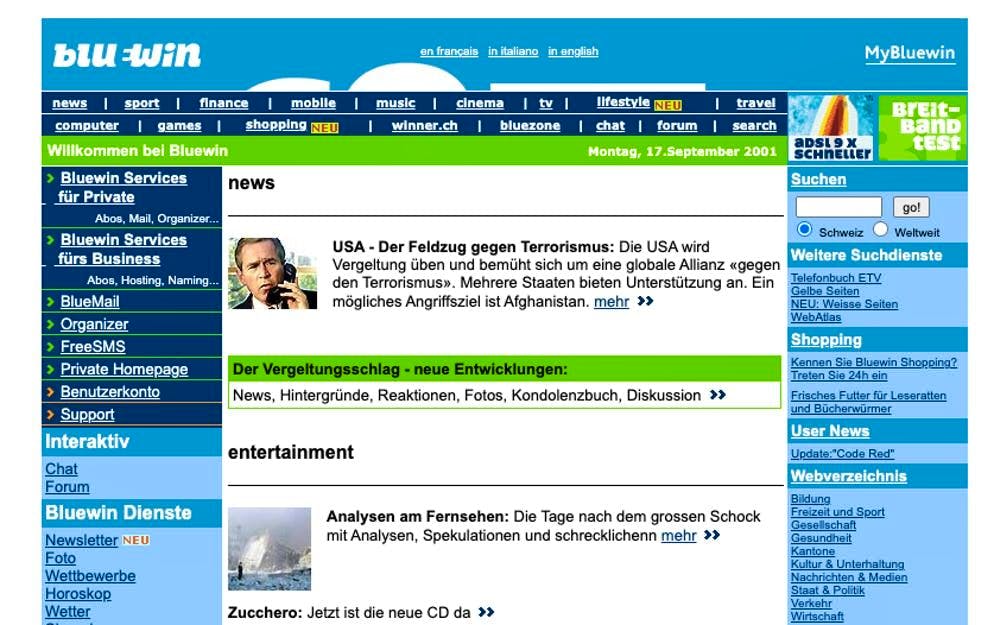Viewport: 994px width, 625px height.
Task: Open bluezone in the navigation bar
Action: (x=530, y=126)
